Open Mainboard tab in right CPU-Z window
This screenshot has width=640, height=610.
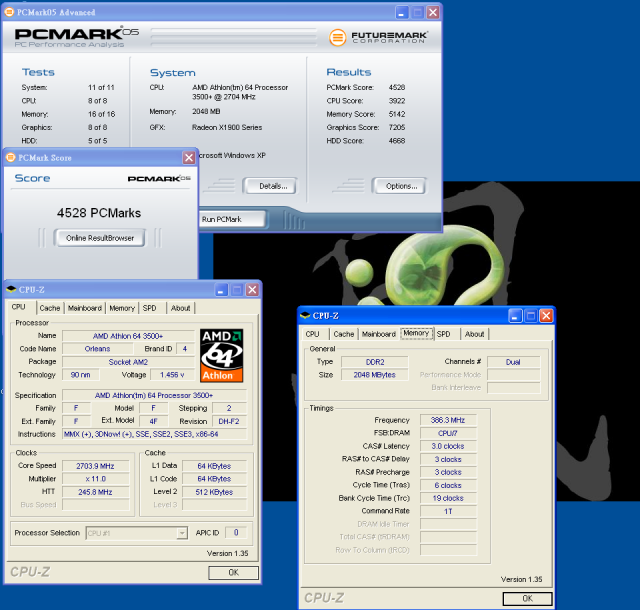click(x=379, y=334)
